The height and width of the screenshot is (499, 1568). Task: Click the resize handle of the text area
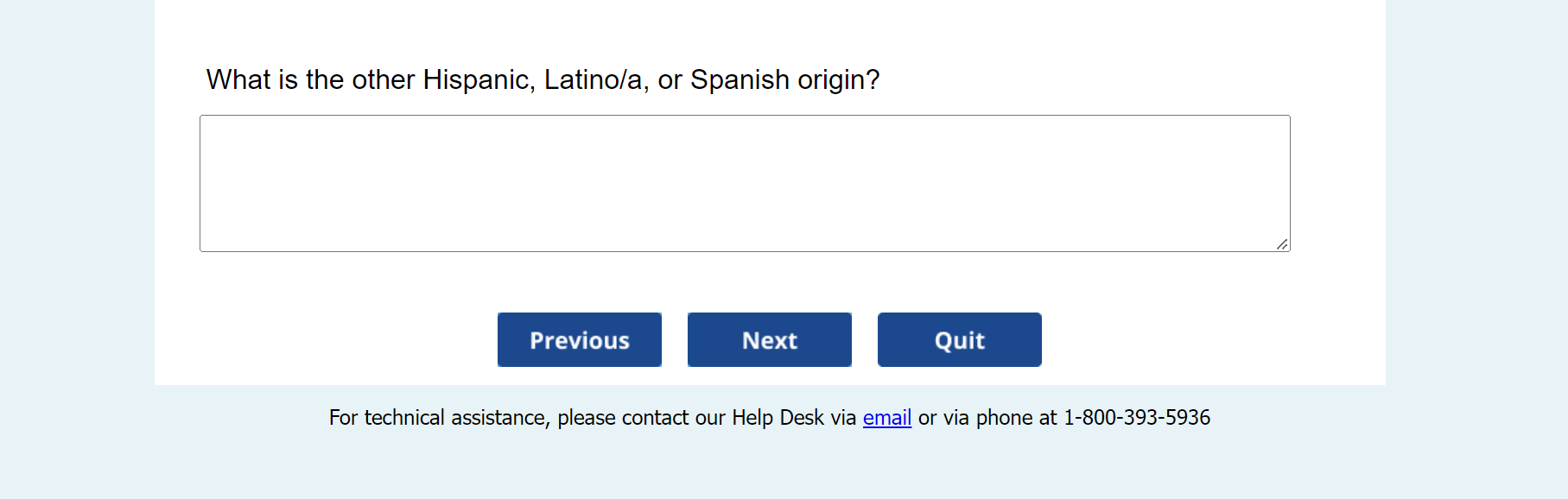[1282, 244]
